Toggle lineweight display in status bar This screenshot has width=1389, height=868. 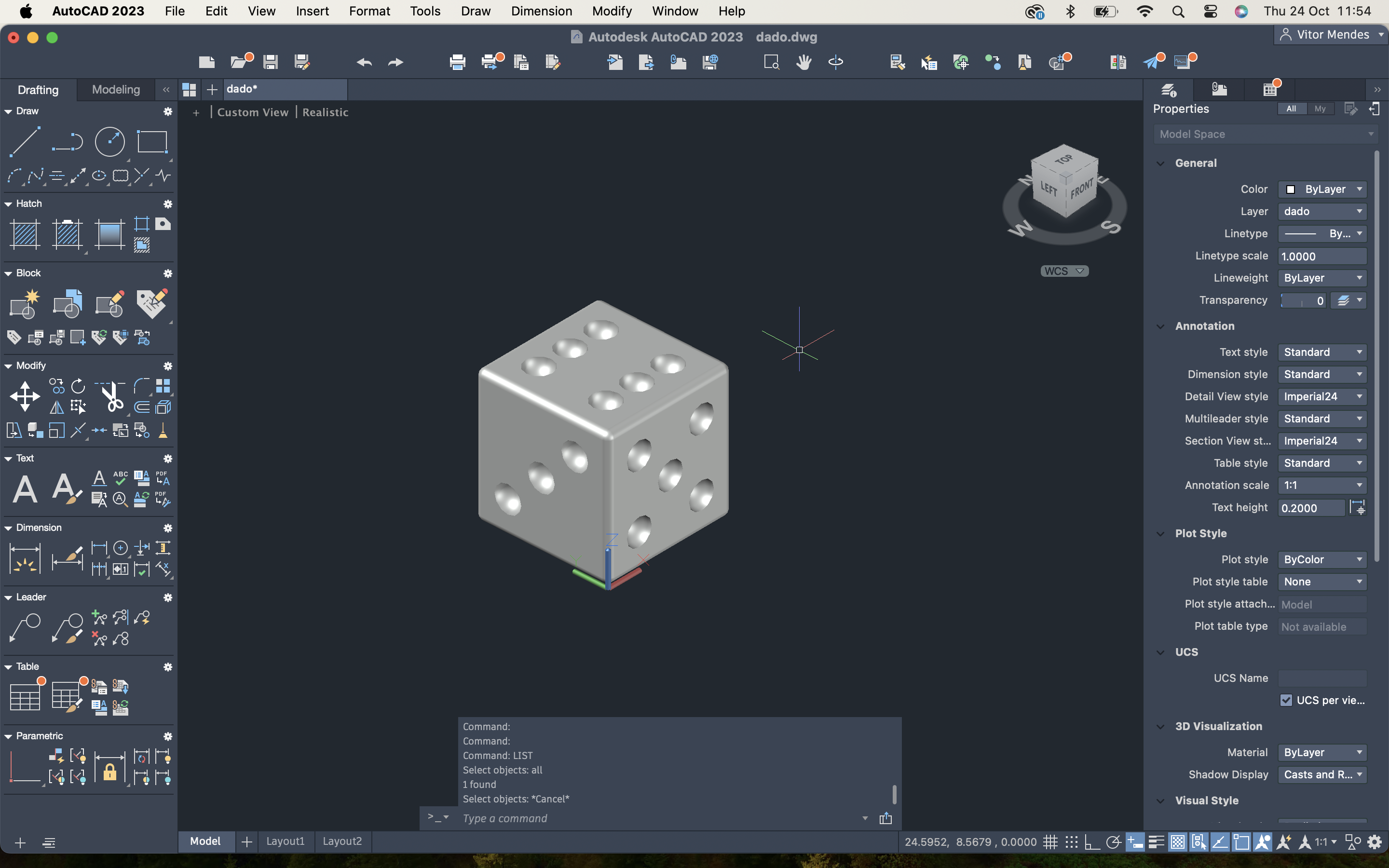[1156, 842]
